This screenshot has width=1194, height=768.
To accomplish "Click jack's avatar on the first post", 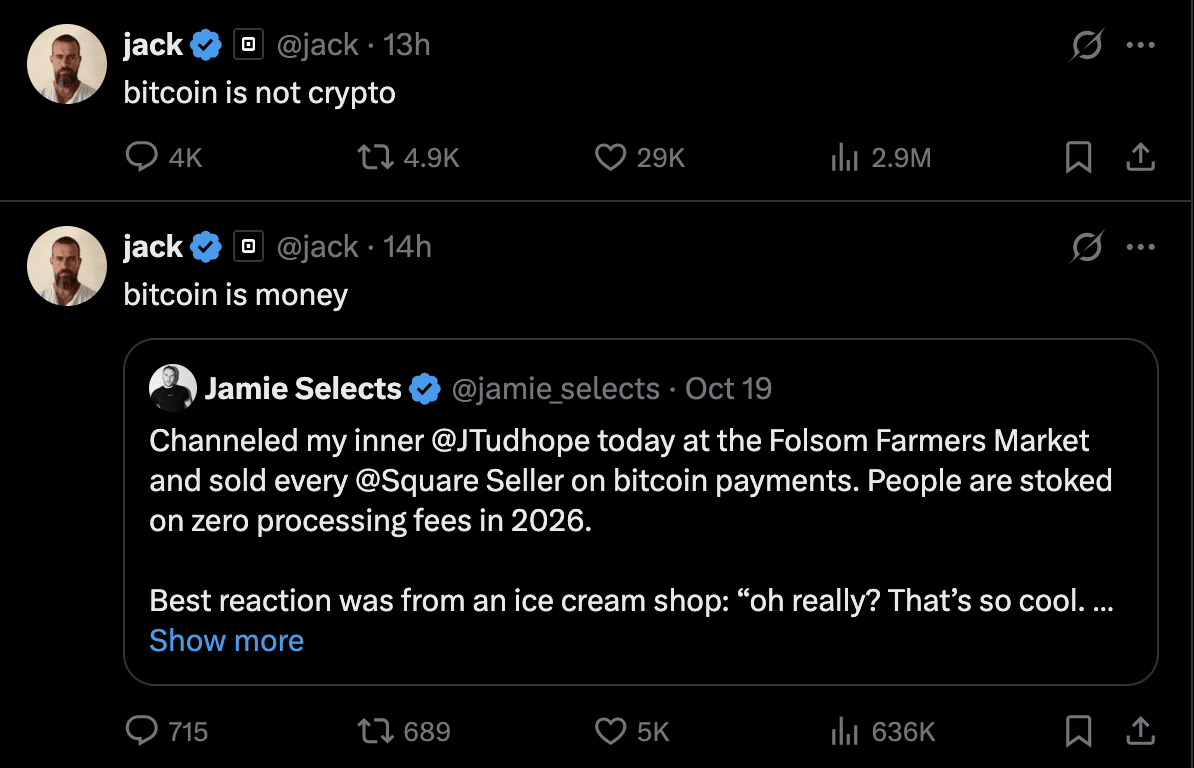I will coord(67,64).
